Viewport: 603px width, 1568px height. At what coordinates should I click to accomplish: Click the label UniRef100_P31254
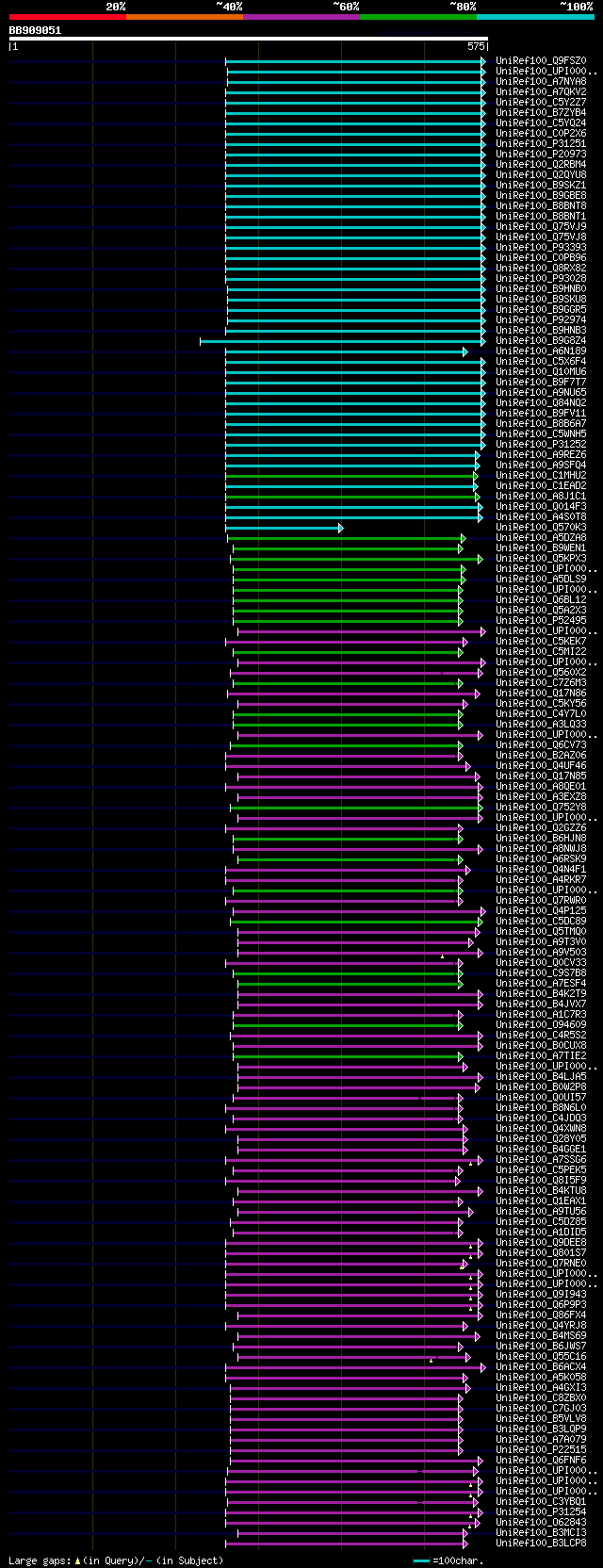[541, 1511]
